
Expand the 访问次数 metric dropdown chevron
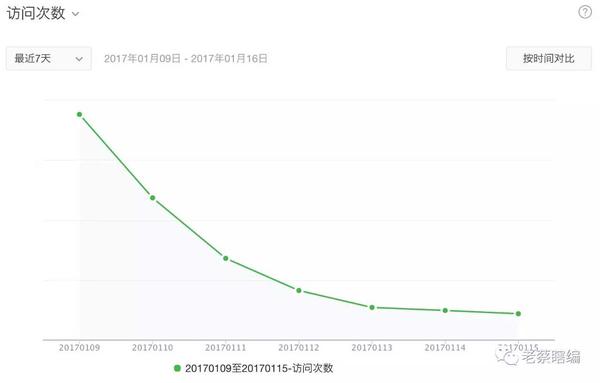(75, 15)
